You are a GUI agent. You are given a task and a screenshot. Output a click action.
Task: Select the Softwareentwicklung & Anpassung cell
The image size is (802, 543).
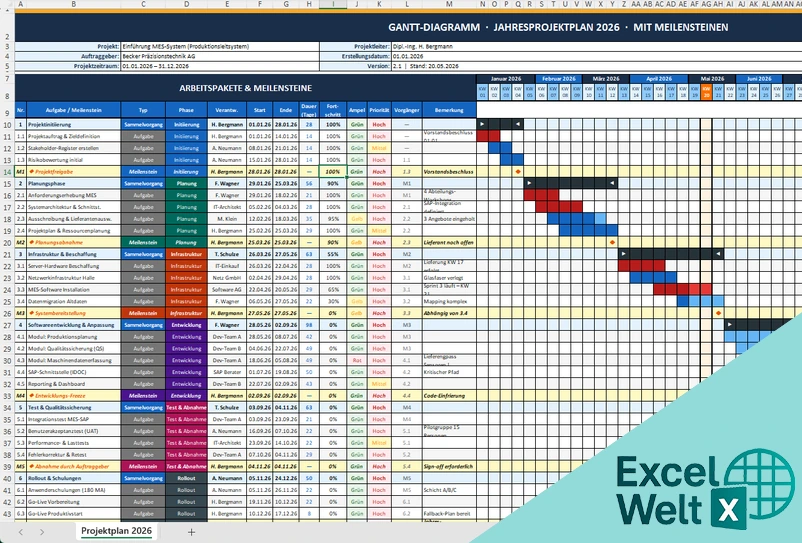pos(74,325)
